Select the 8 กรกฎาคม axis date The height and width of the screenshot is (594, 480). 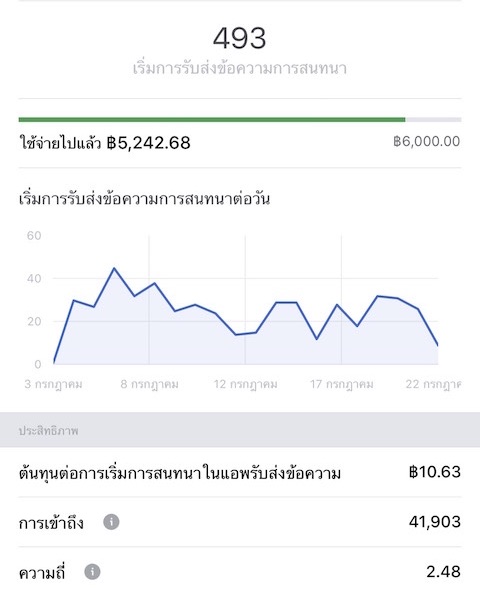[149, 384]
